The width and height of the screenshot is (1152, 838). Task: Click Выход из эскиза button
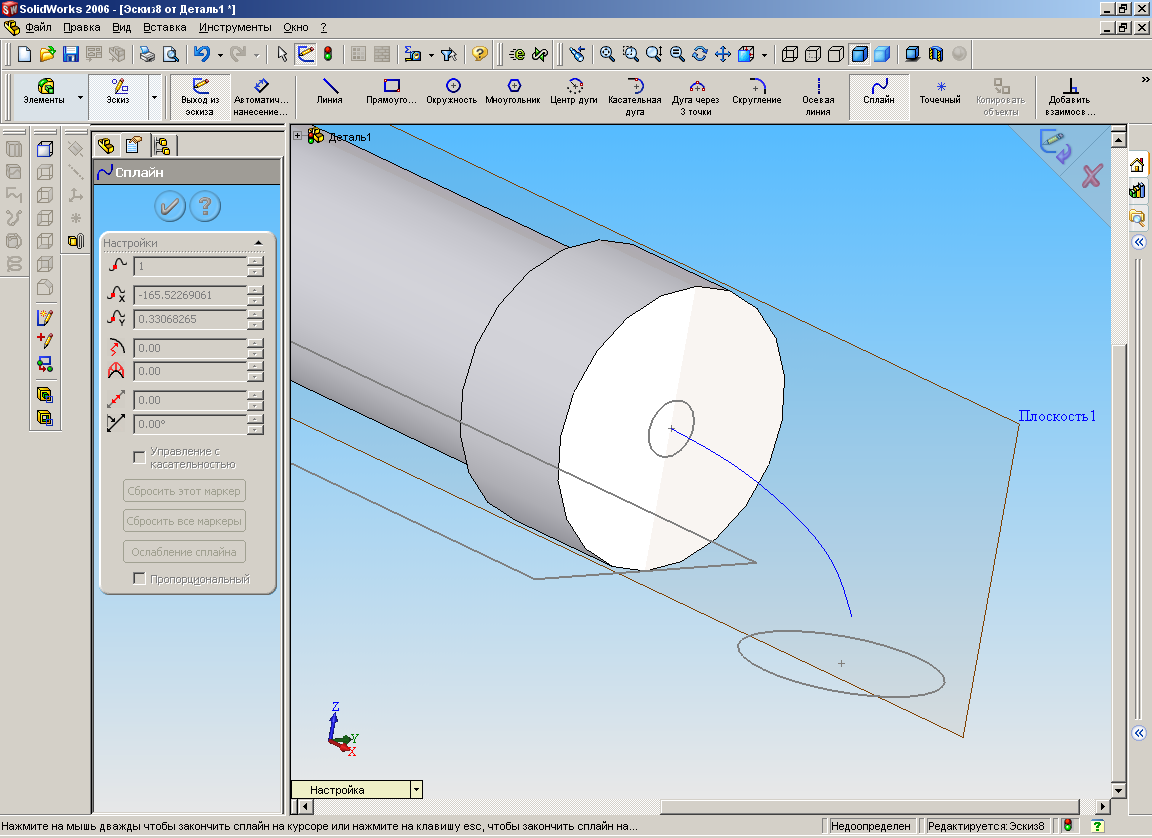(200, 97)
